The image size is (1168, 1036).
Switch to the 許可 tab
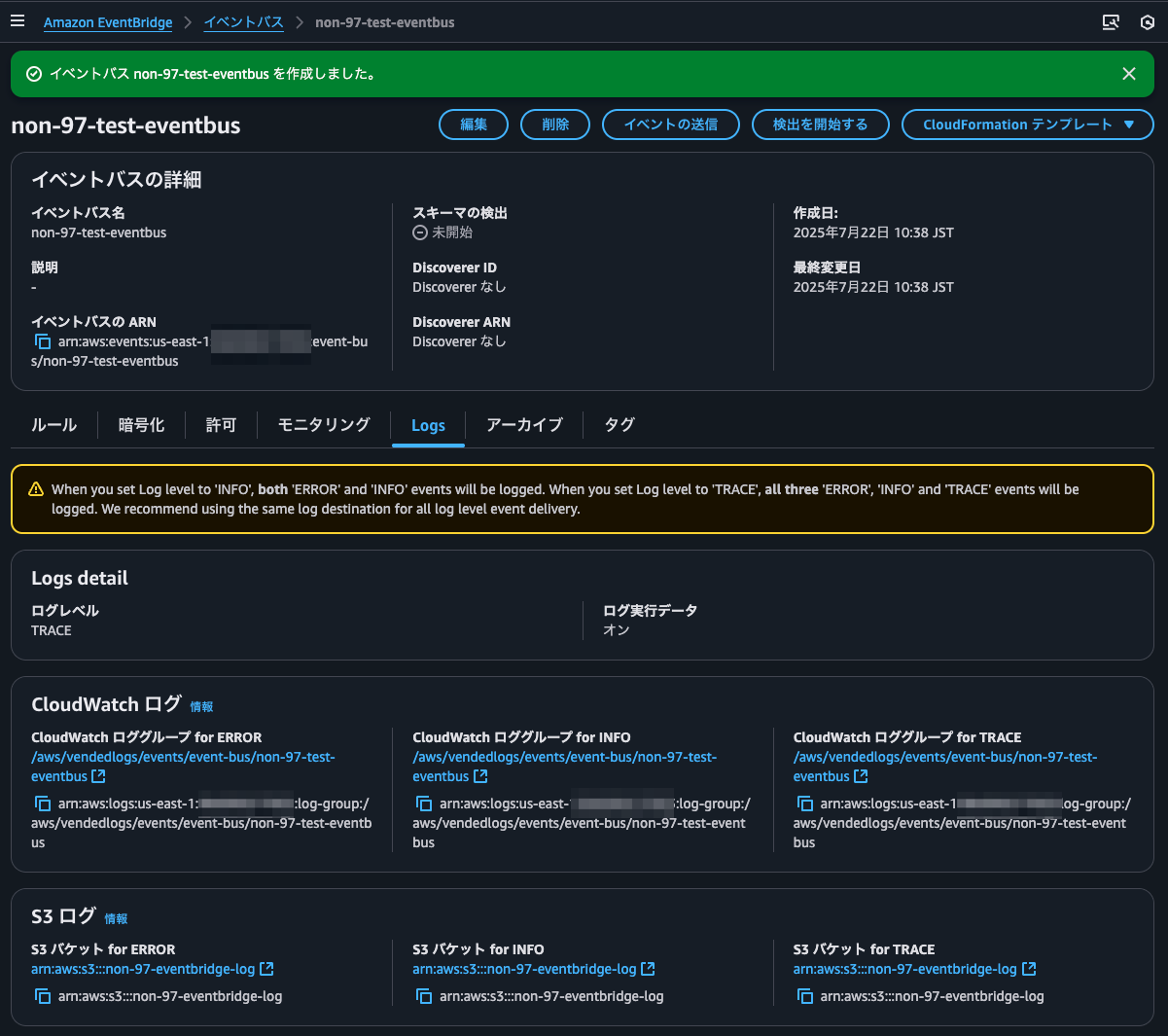pyautogui.click(x=221, y=425)
